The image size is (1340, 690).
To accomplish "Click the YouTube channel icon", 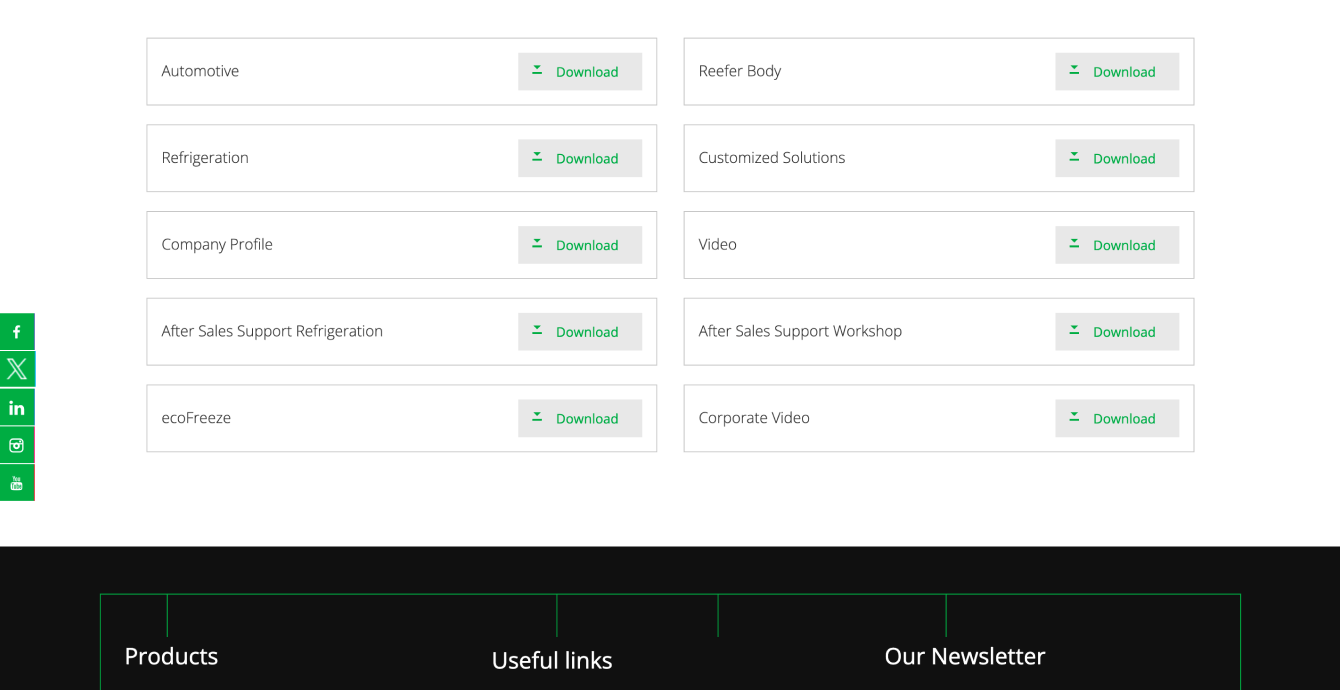I will click(x=17, y=482).
